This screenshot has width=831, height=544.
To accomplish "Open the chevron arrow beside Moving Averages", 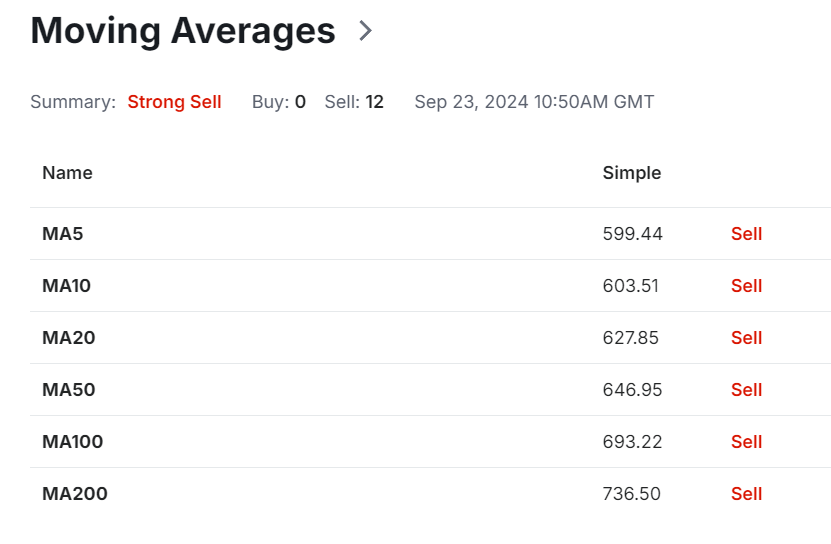I will coord(365,30).
